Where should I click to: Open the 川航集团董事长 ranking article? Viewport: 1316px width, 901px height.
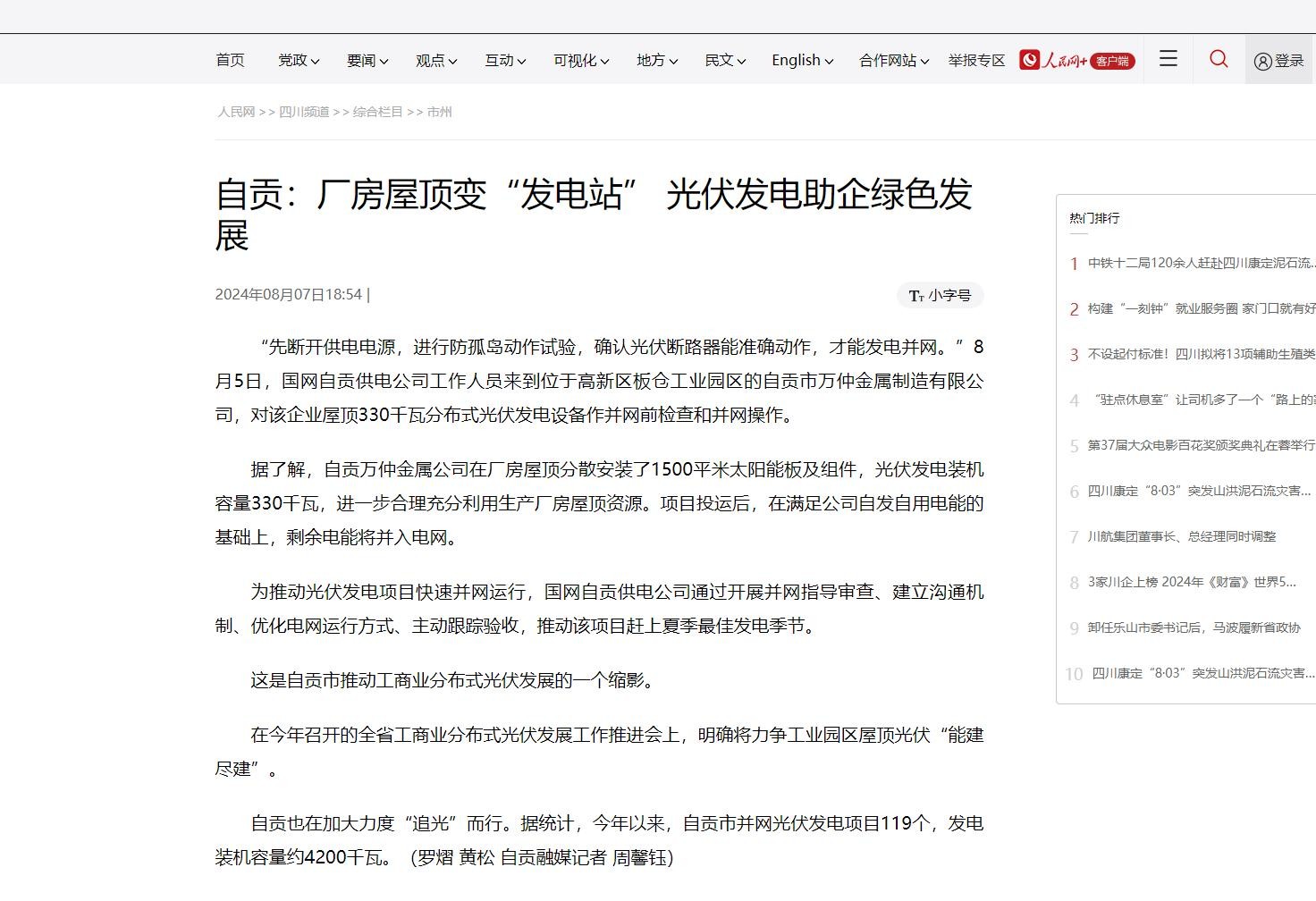(1181, 536)
